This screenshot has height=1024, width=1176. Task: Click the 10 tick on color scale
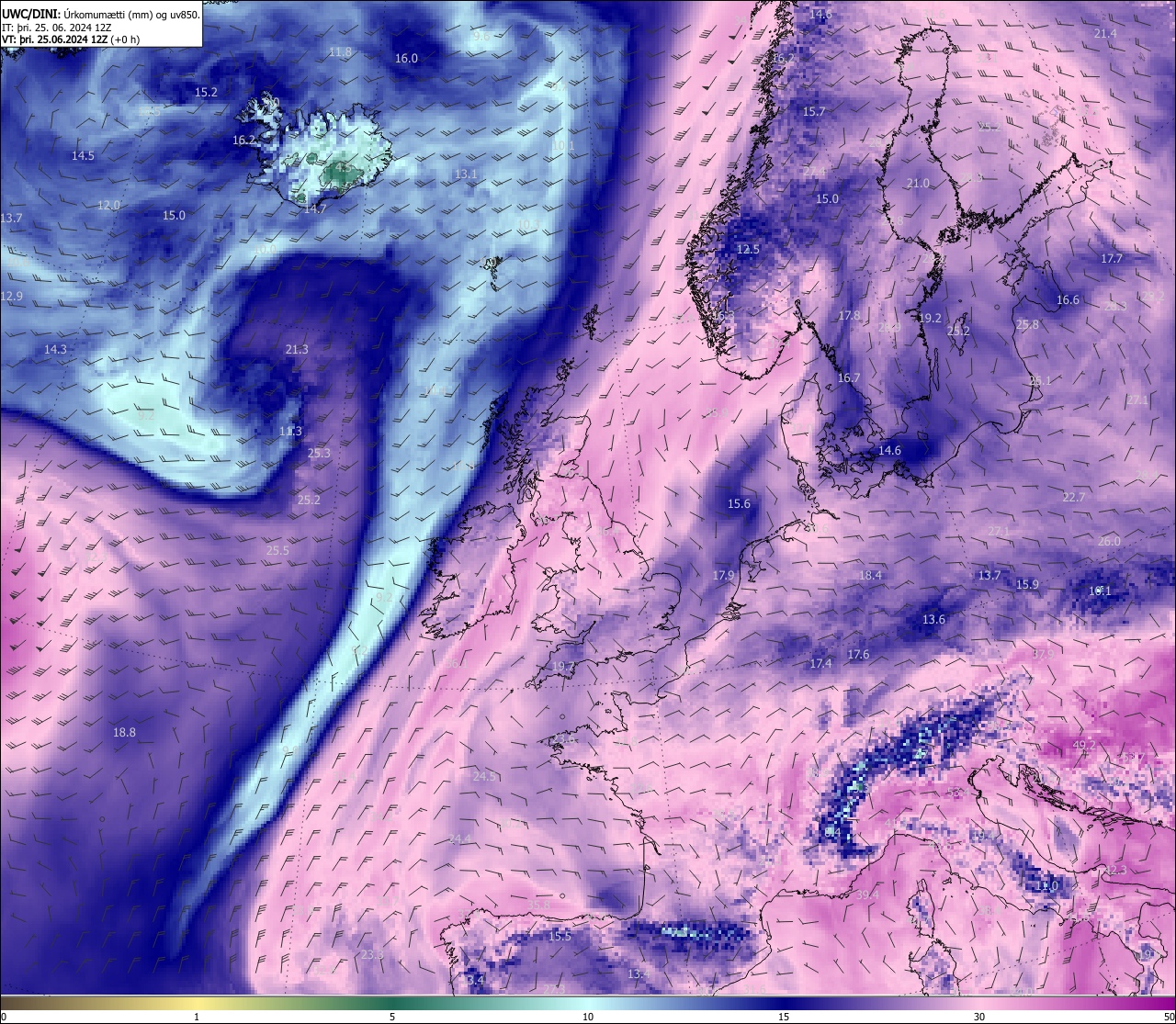point(588,1016)
